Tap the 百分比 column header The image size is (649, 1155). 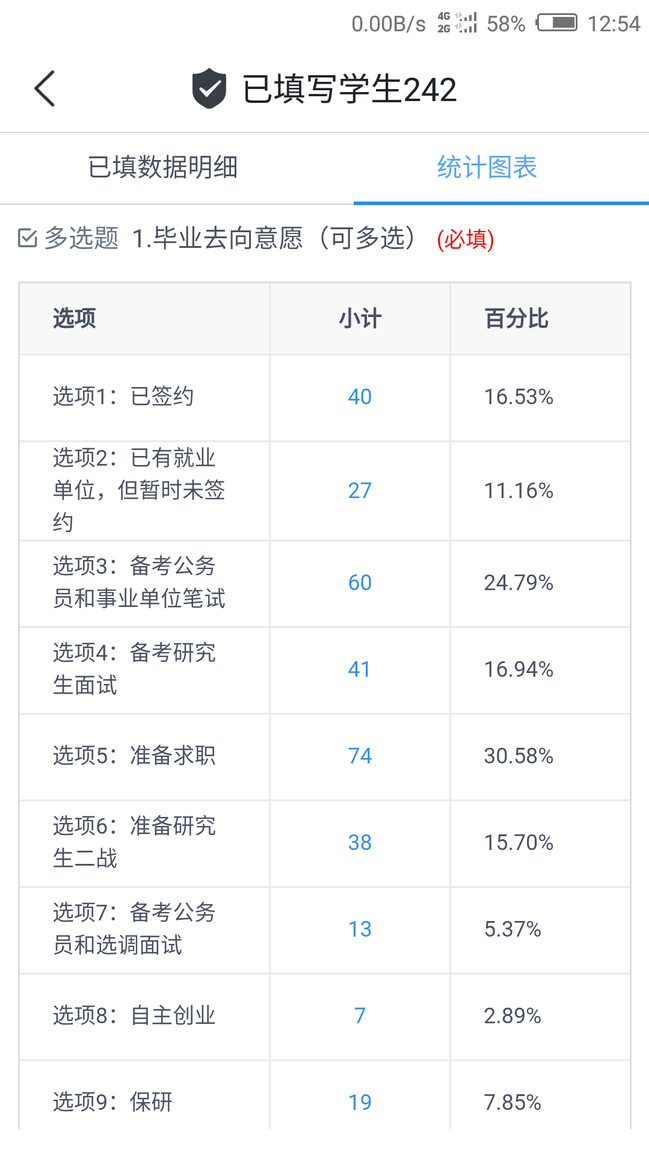(x=517, y=319)
